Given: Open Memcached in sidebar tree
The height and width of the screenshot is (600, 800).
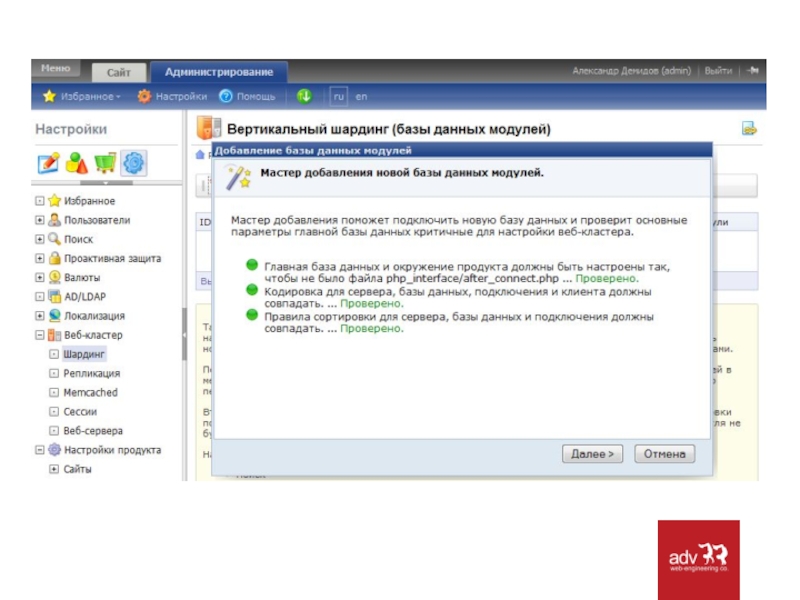Looking at the screenshot, I should (90, 392).
